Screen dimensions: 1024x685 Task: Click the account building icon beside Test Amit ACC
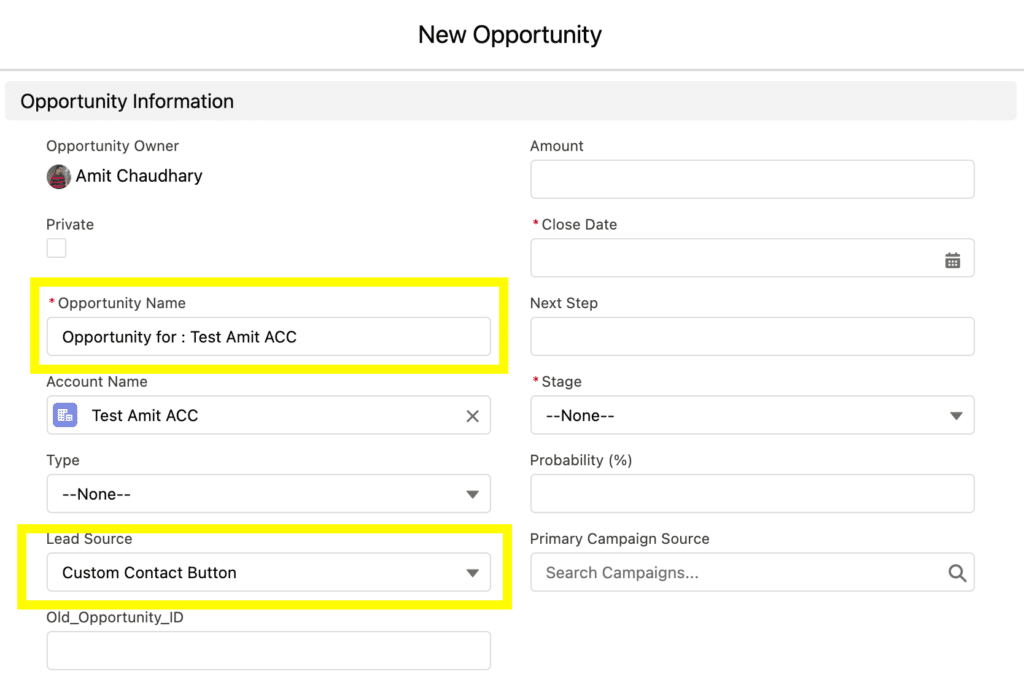pos(65,415)
